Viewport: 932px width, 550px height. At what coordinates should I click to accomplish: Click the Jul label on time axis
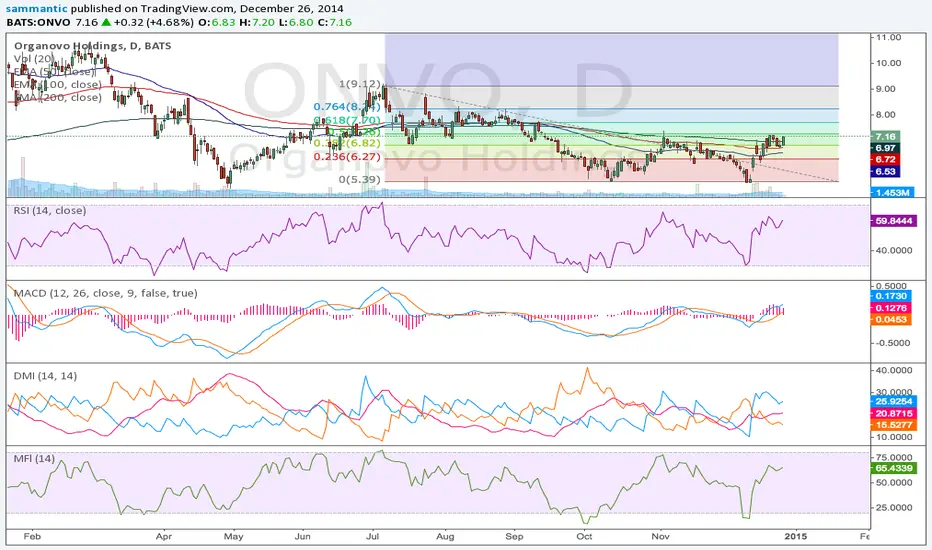click(372, 536)
